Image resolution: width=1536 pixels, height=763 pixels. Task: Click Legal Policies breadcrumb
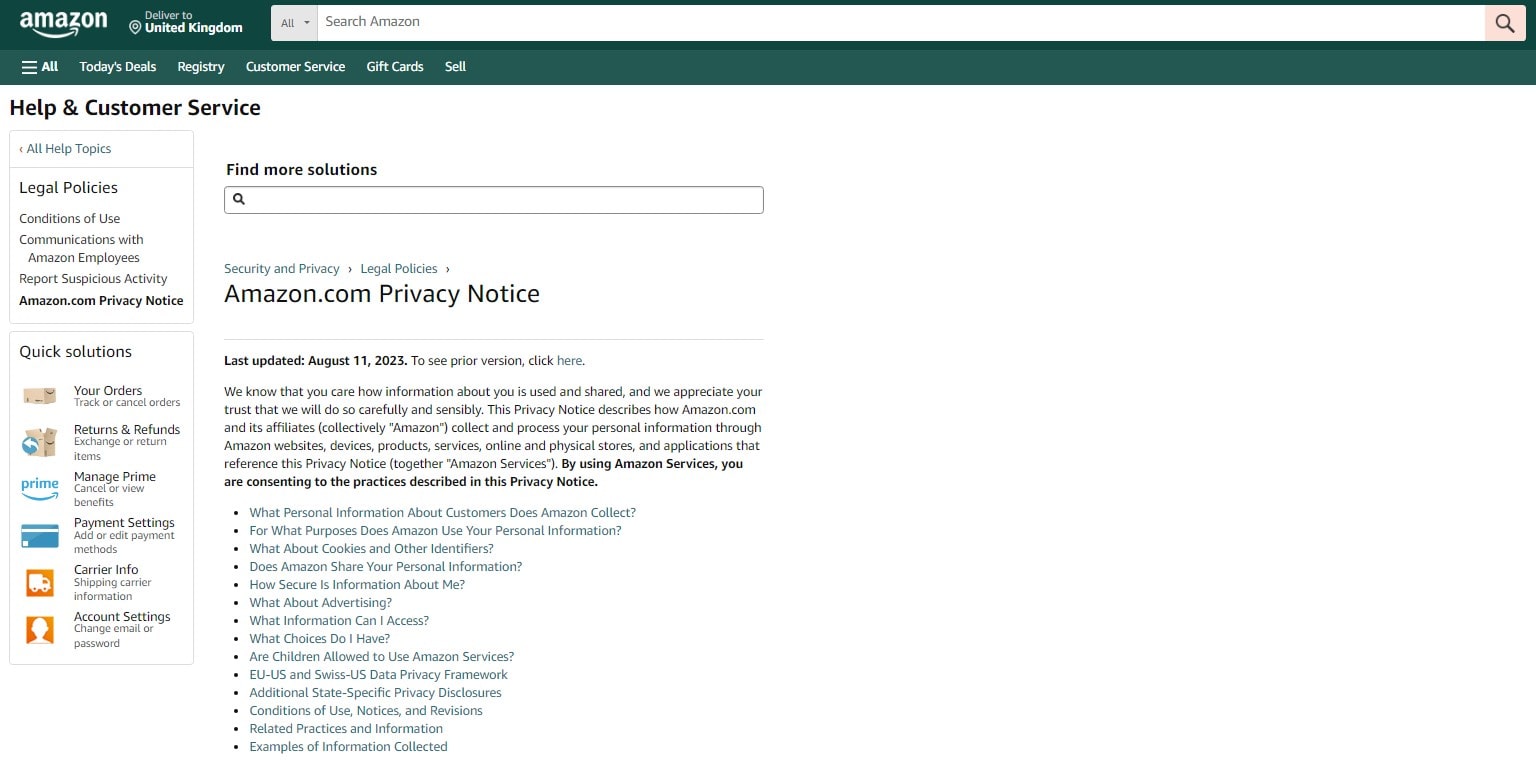click(x=399, y=269)
